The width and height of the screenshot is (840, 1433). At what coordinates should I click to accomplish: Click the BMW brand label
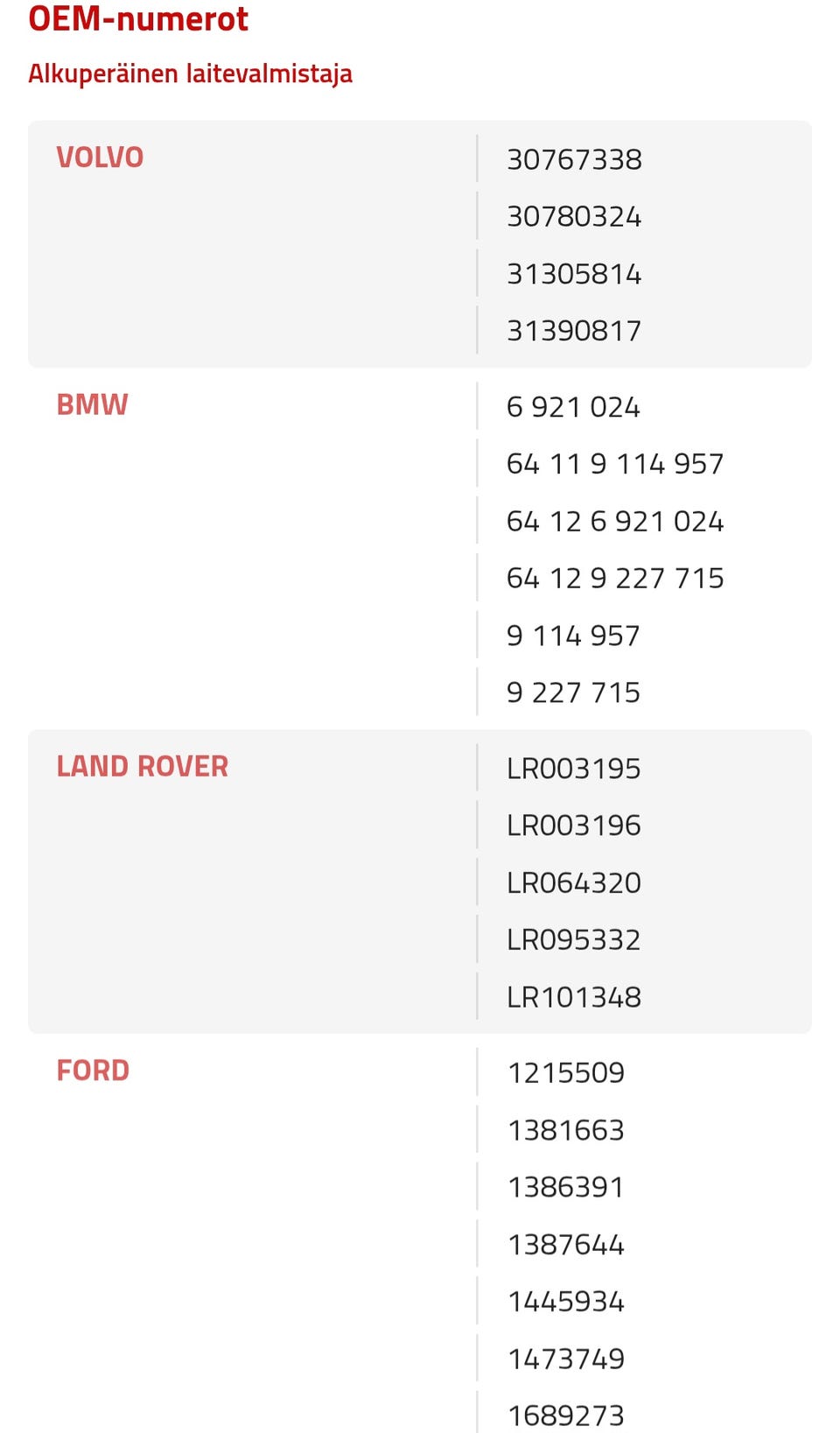click(92, 405)
